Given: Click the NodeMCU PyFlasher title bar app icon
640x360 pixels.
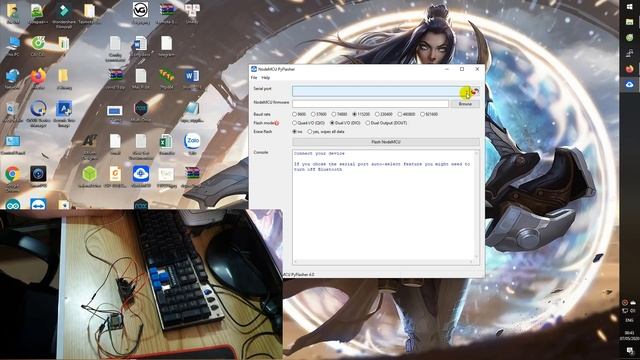Looking at the screenshot, I should pos(253,69).
